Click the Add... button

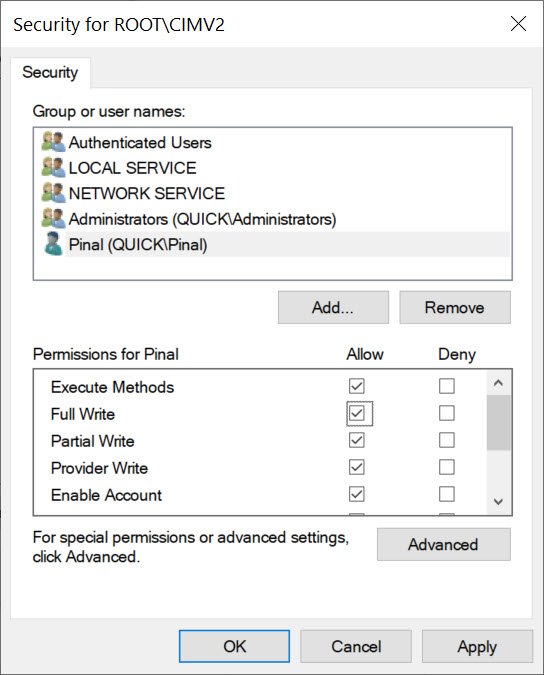click(333, 307)
